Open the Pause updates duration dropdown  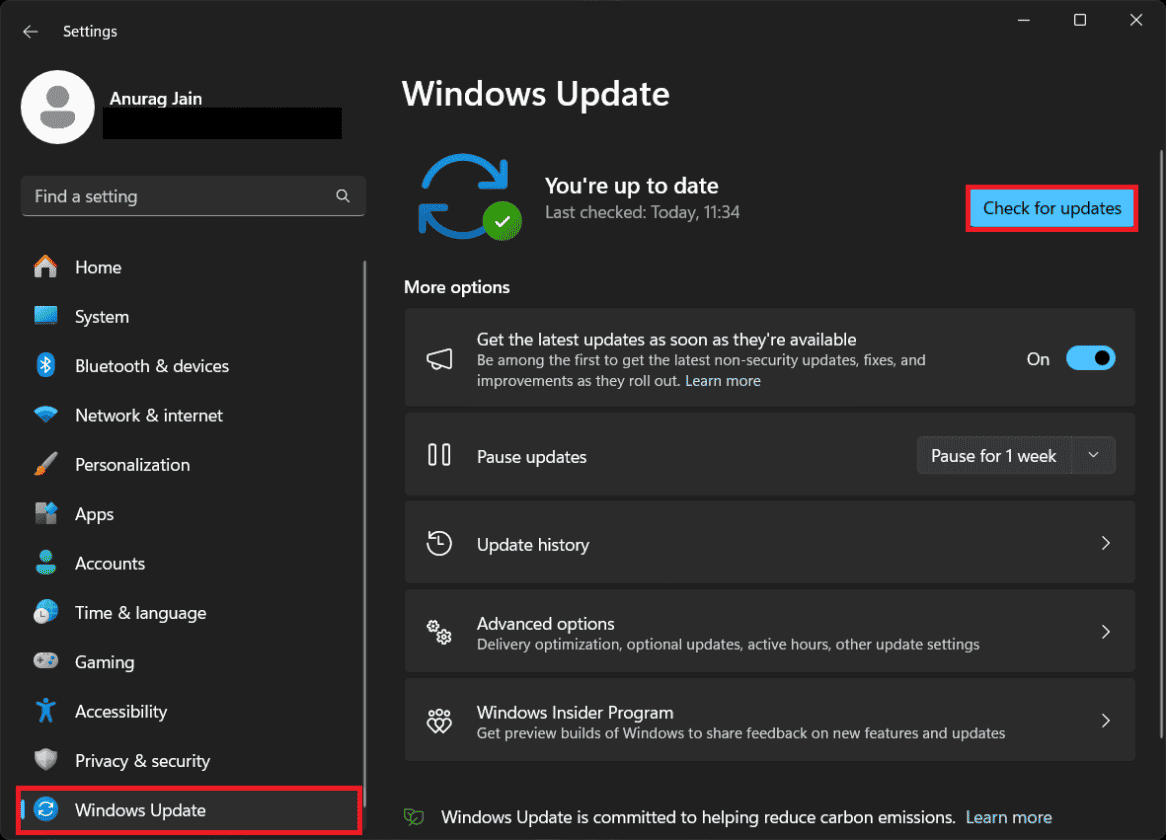(x=1095, y=455)
